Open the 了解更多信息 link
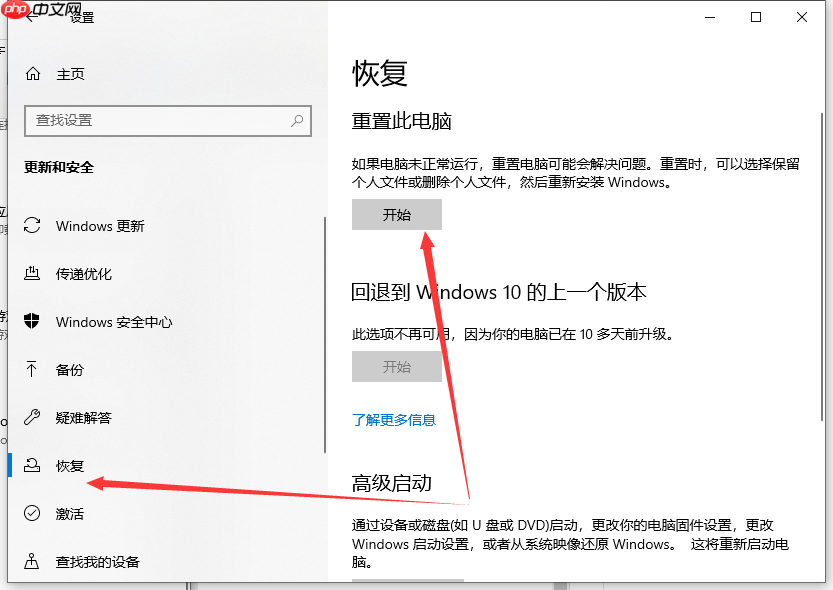 [395, 420]
